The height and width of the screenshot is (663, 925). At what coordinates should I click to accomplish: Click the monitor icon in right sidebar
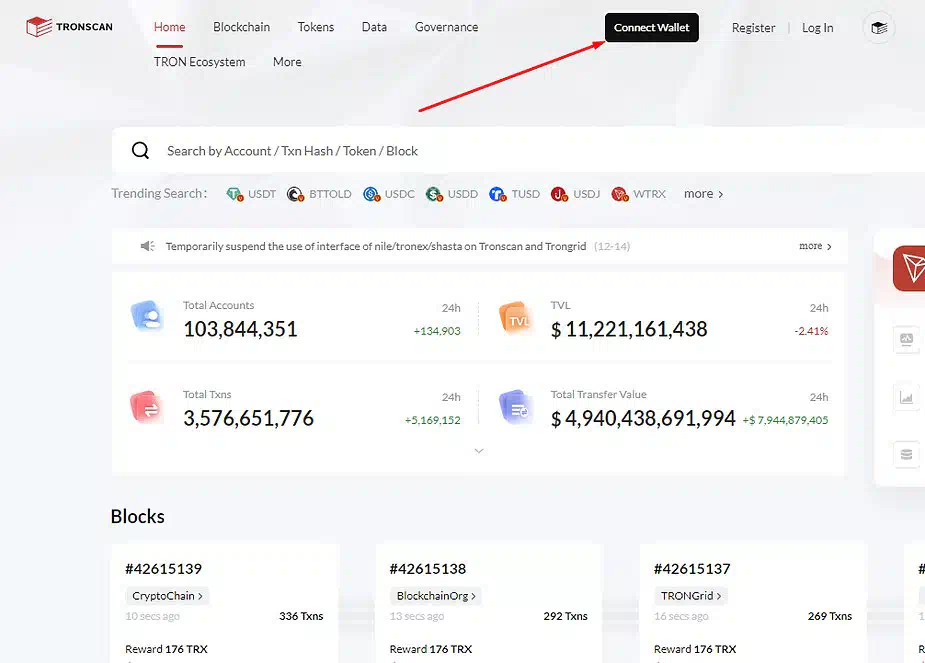coord(906,339)
